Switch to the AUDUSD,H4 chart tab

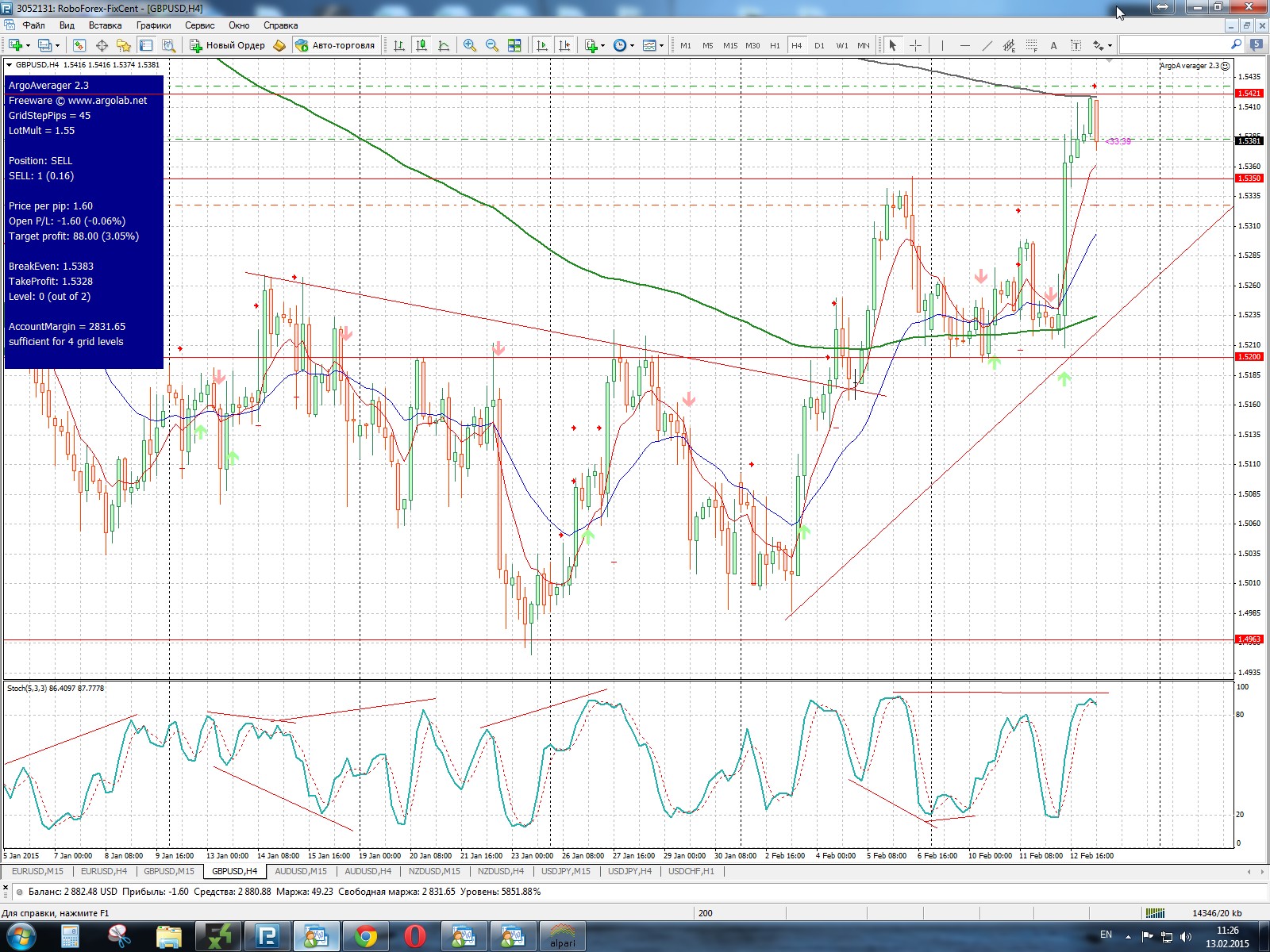pos(368,871)
